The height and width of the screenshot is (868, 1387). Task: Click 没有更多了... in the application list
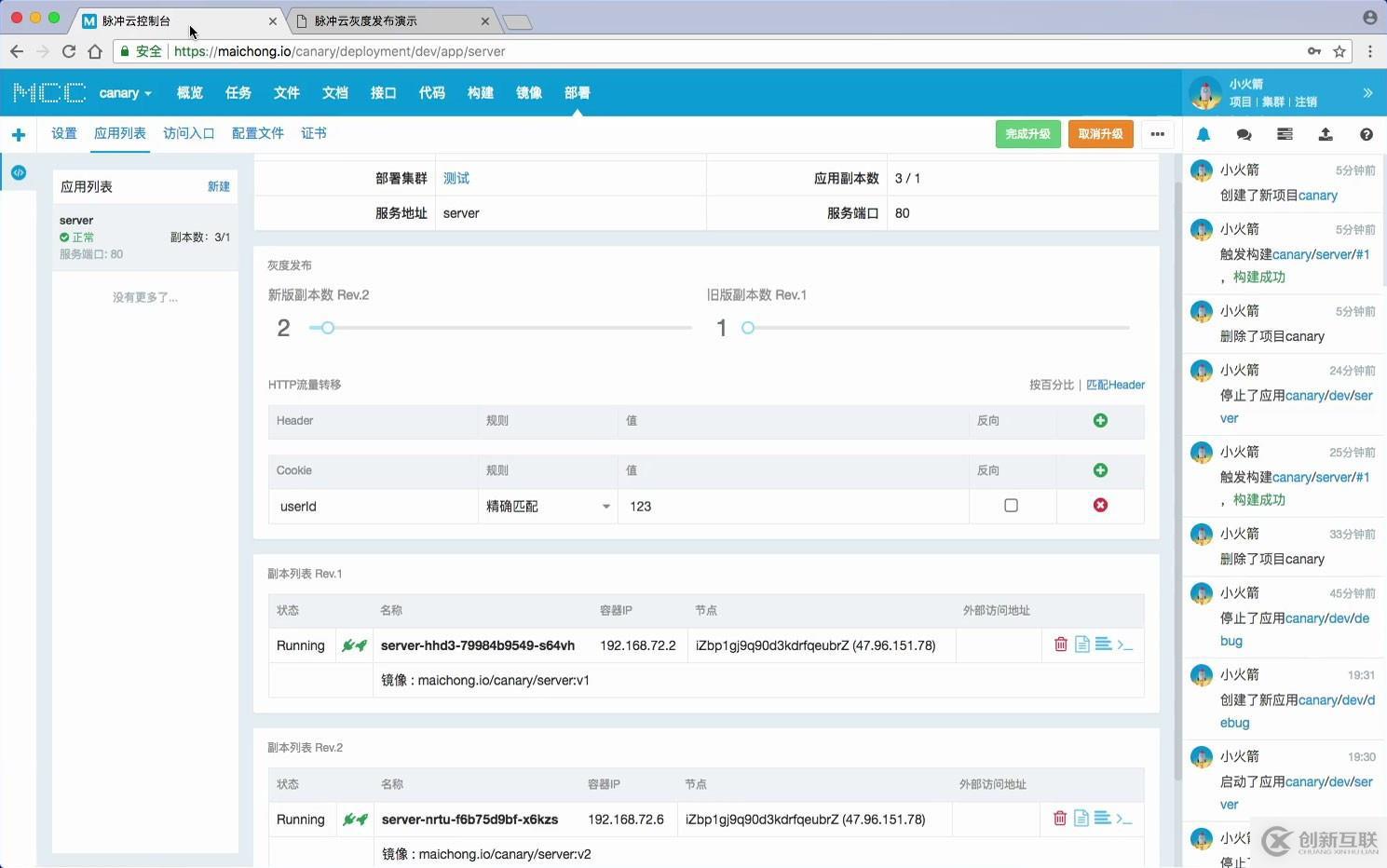point(145,298)
